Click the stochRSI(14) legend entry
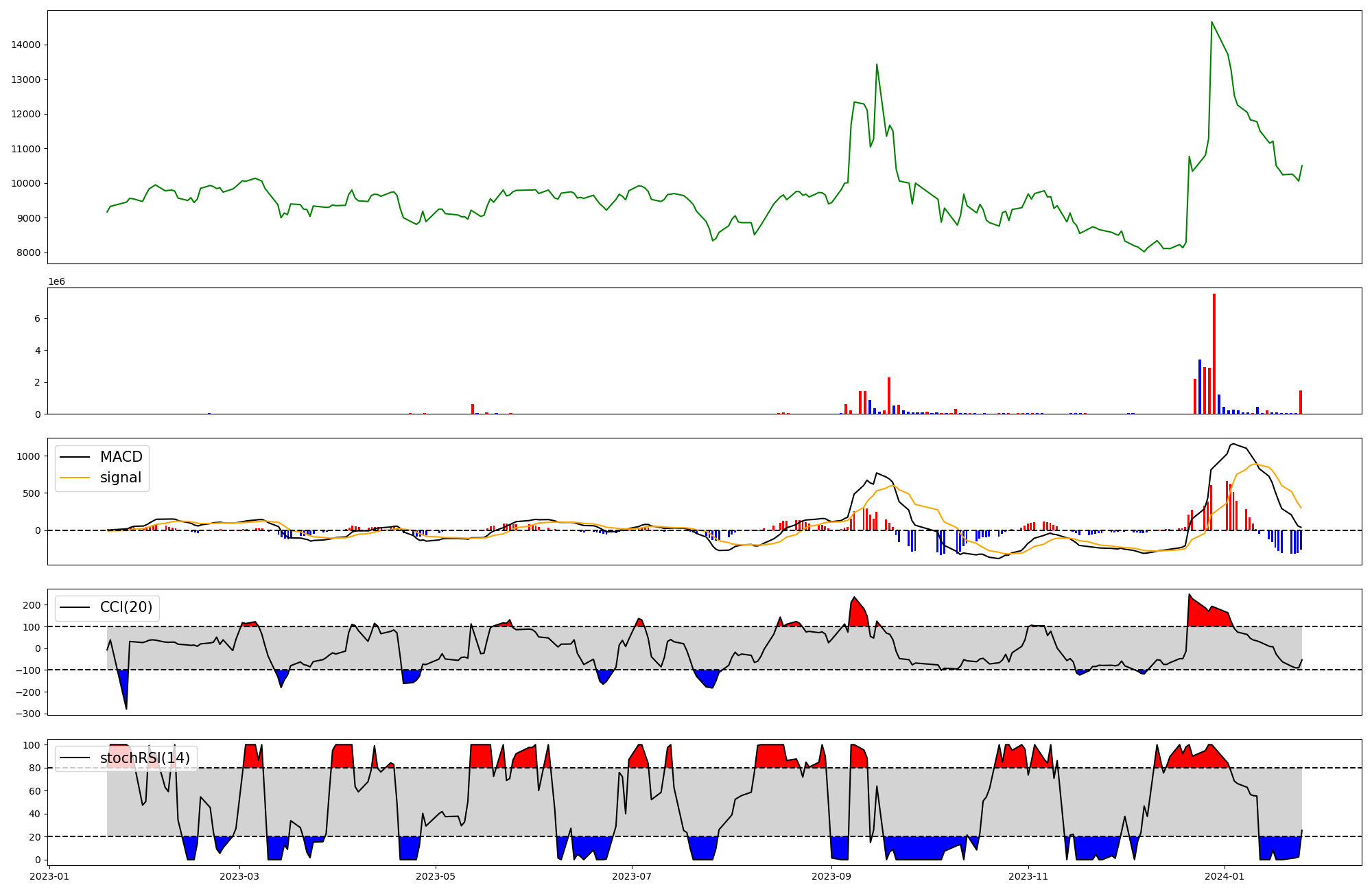 click(145, 758)
